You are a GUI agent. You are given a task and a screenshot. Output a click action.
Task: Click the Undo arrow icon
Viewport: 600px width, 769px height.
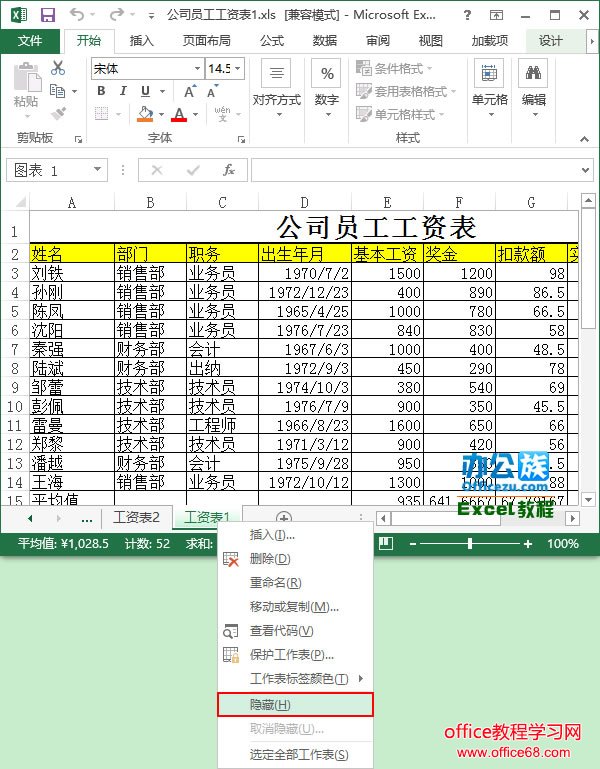pyautogui.click(x=77, y=15)
